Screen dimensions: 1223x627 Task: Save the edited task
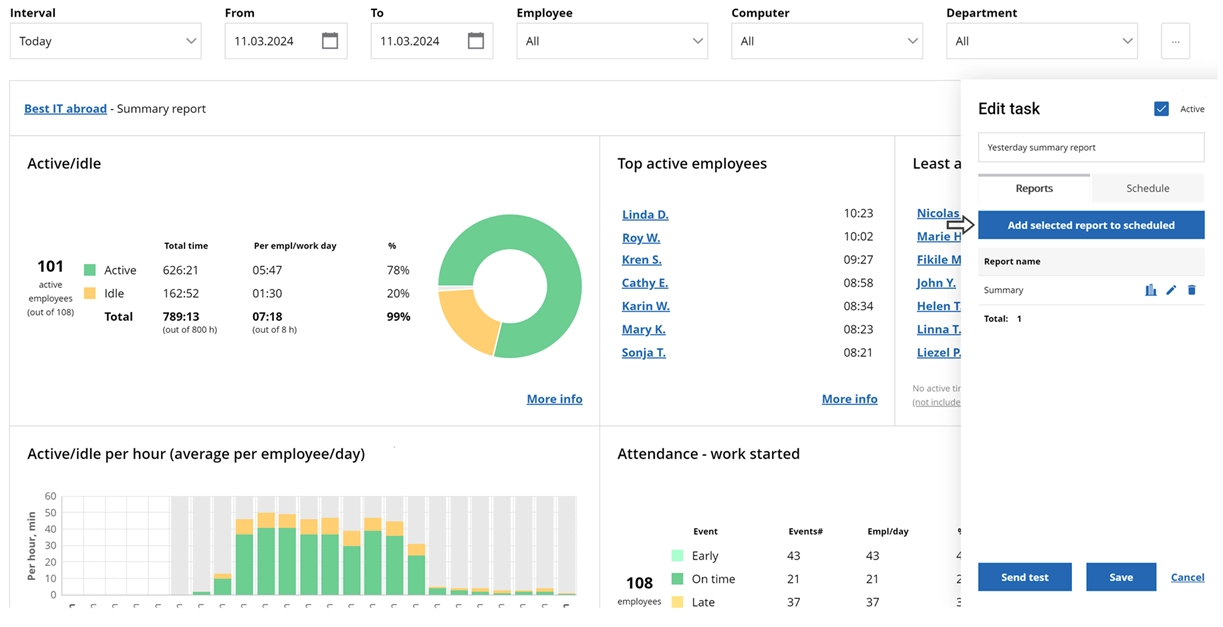coord(1121,577)
